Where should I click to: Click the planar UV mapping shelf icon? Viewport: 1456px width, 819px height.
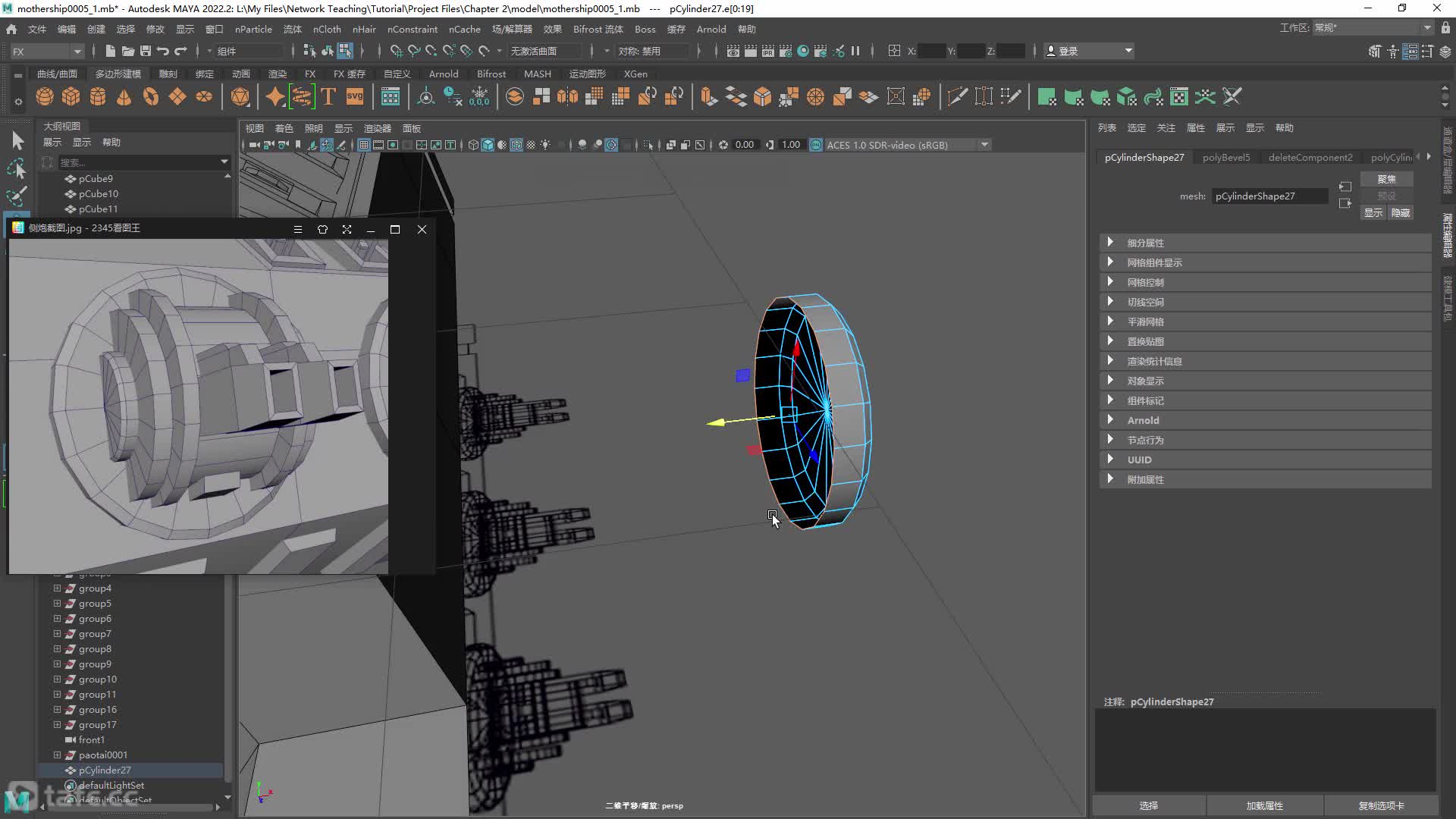click(x=1046, y=97)
